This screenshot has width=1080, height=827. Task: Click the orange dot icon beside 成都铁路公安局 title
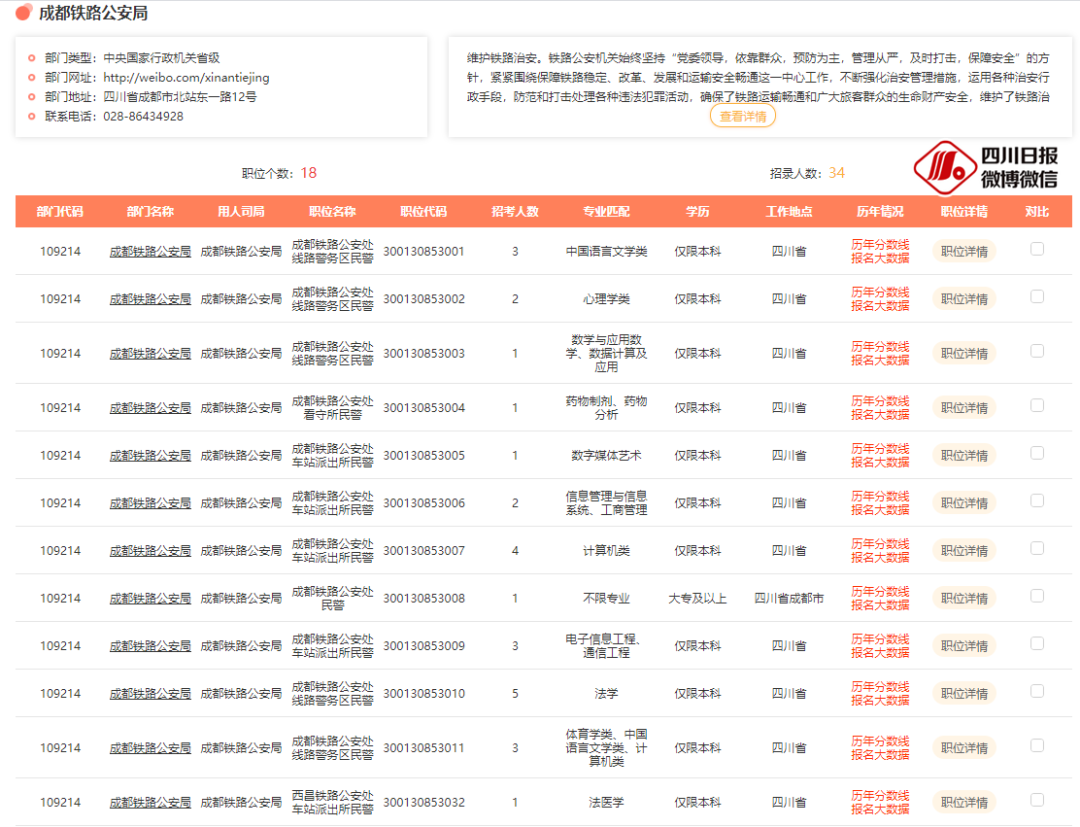point(23,13)
